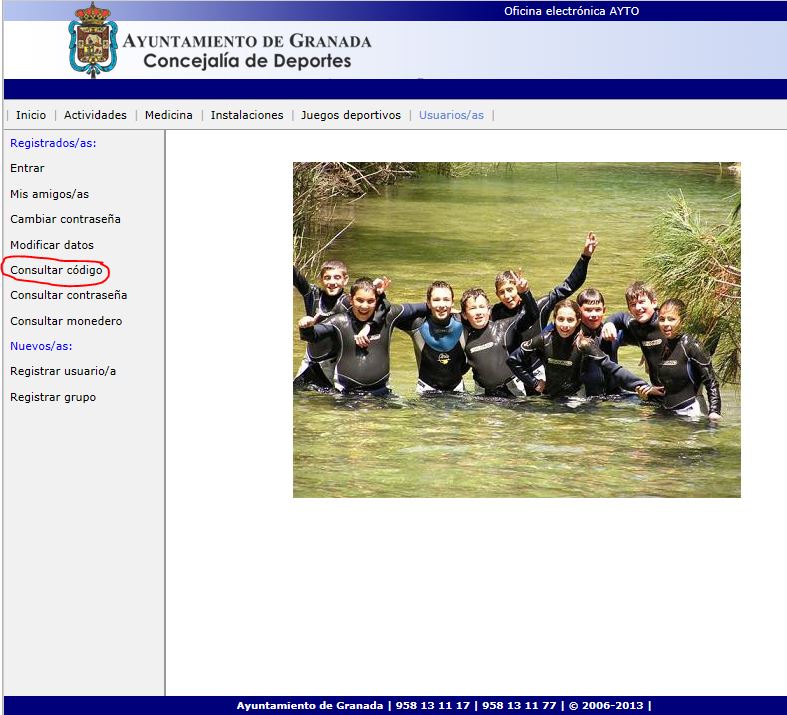Open the Oficina electrónica AYTO link
The width and height of the screenshot is (787, 715).
tap(571, 11)
